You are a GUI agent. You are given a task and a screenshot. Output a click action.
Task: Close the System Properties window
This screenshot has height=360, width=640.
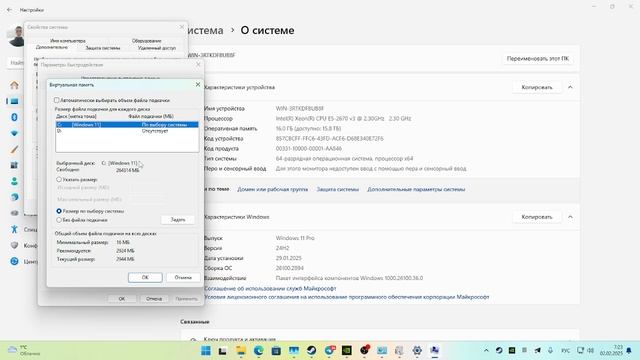point(182,27)
